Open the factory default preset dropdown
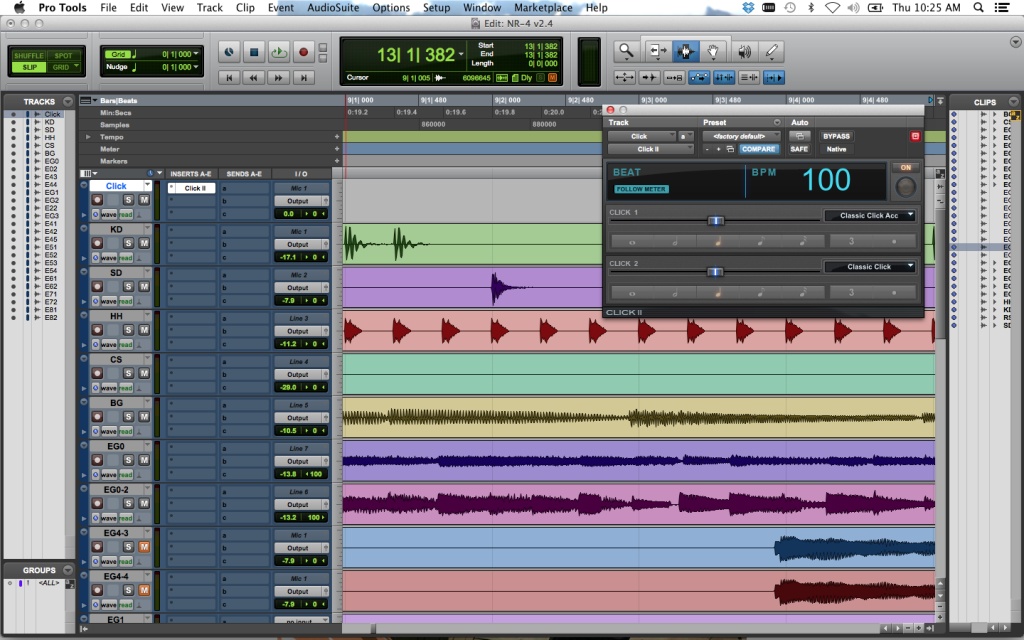Viewport: 1024px width, 640px height. click(x=741, y=136)
